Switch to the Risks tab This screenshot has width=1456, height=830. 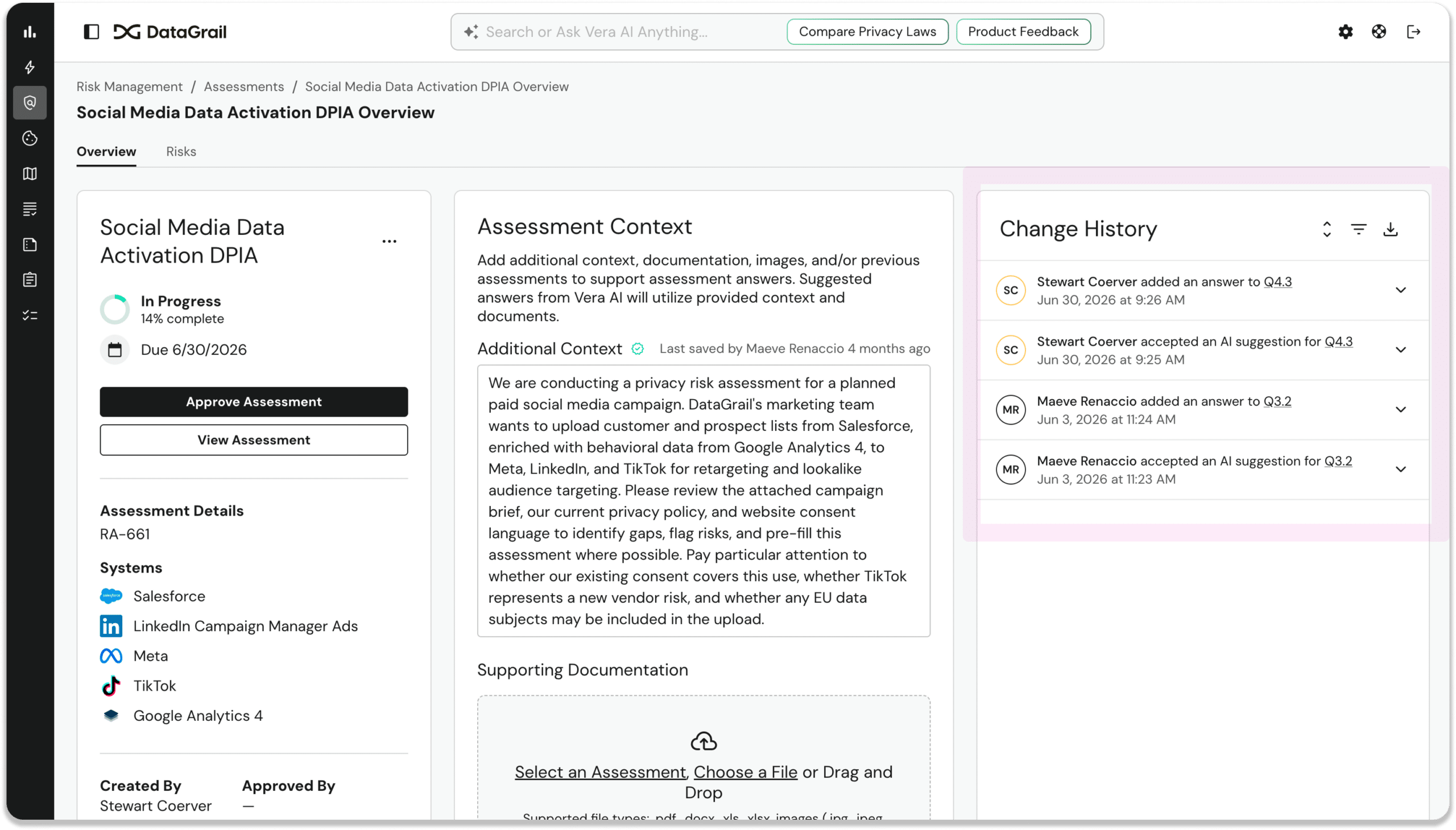coord(181,152)
